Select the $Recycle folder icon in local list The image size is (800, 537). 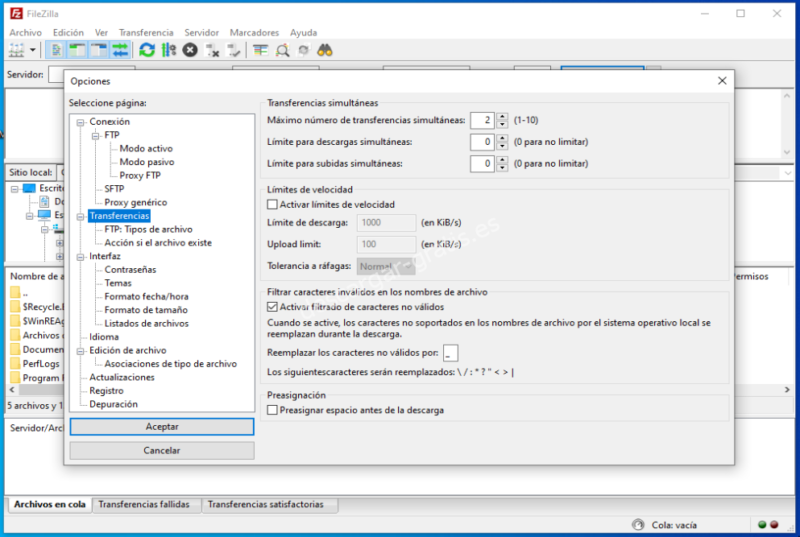(x=15, y=306)
